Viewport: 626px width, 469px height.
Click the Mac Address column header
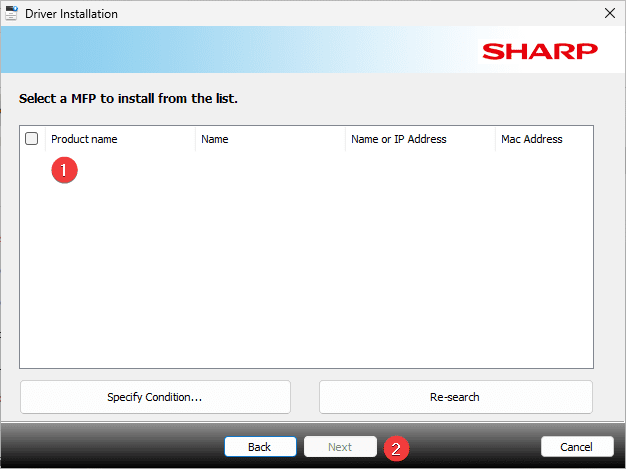click(x=531, y=139)
